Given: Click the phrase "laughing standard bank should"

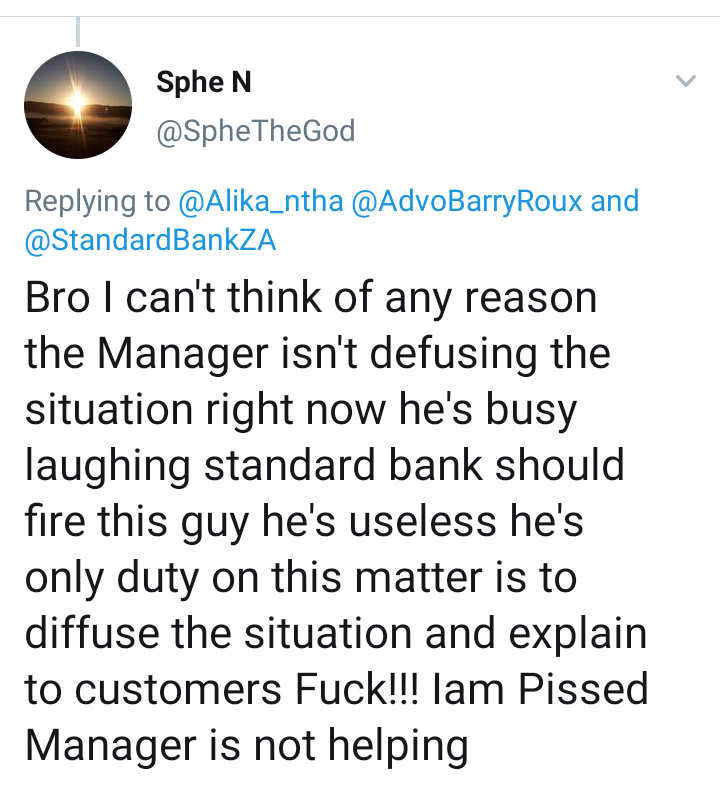Looking at the screenshot, I should click(324, 466).
